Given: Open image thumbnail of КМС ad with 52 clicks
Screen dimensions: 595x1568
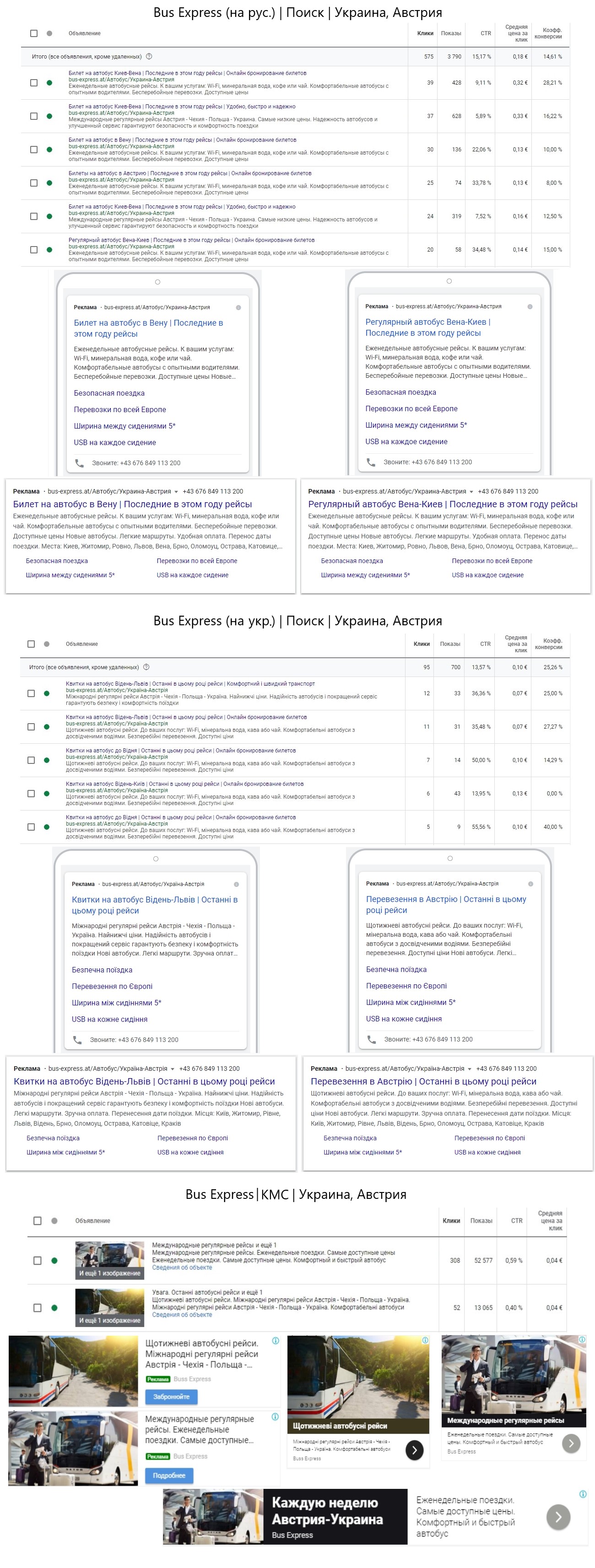Looking at the screenshot, I should (110, 1308).
